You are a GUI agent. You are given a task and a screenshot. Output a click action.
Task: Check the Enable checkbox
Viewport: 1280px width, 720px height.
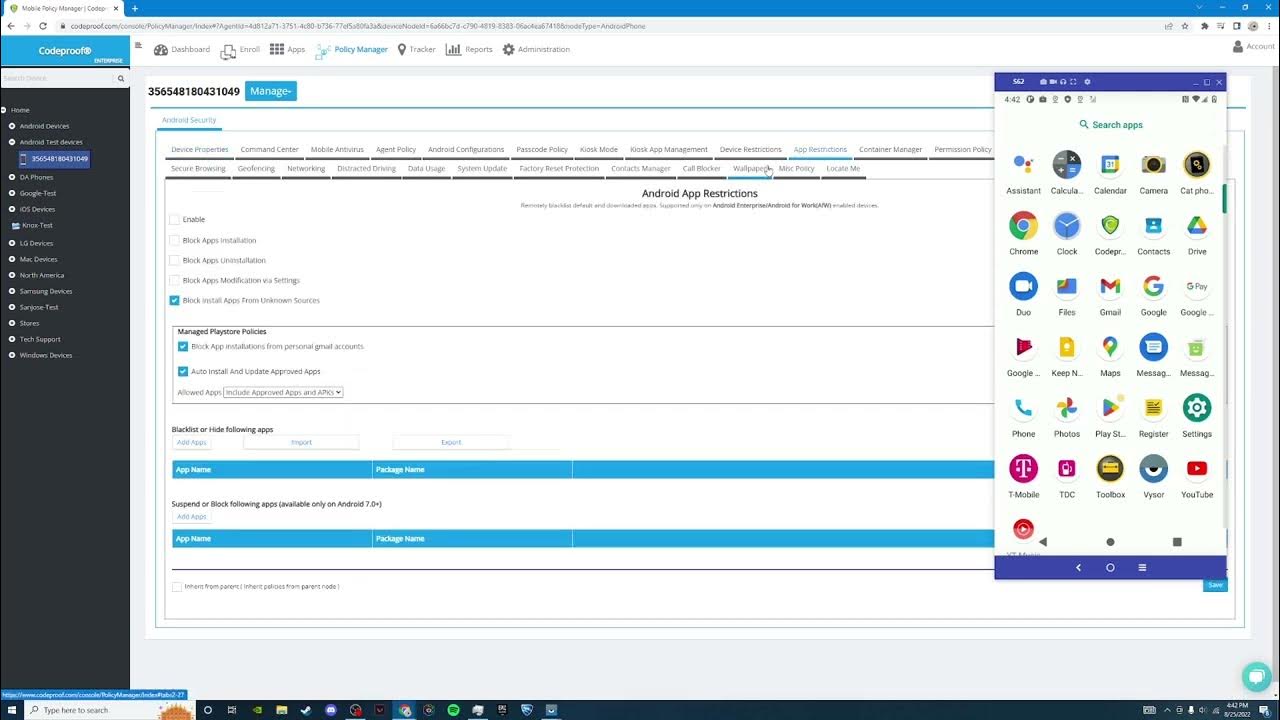tap(174, 219)
